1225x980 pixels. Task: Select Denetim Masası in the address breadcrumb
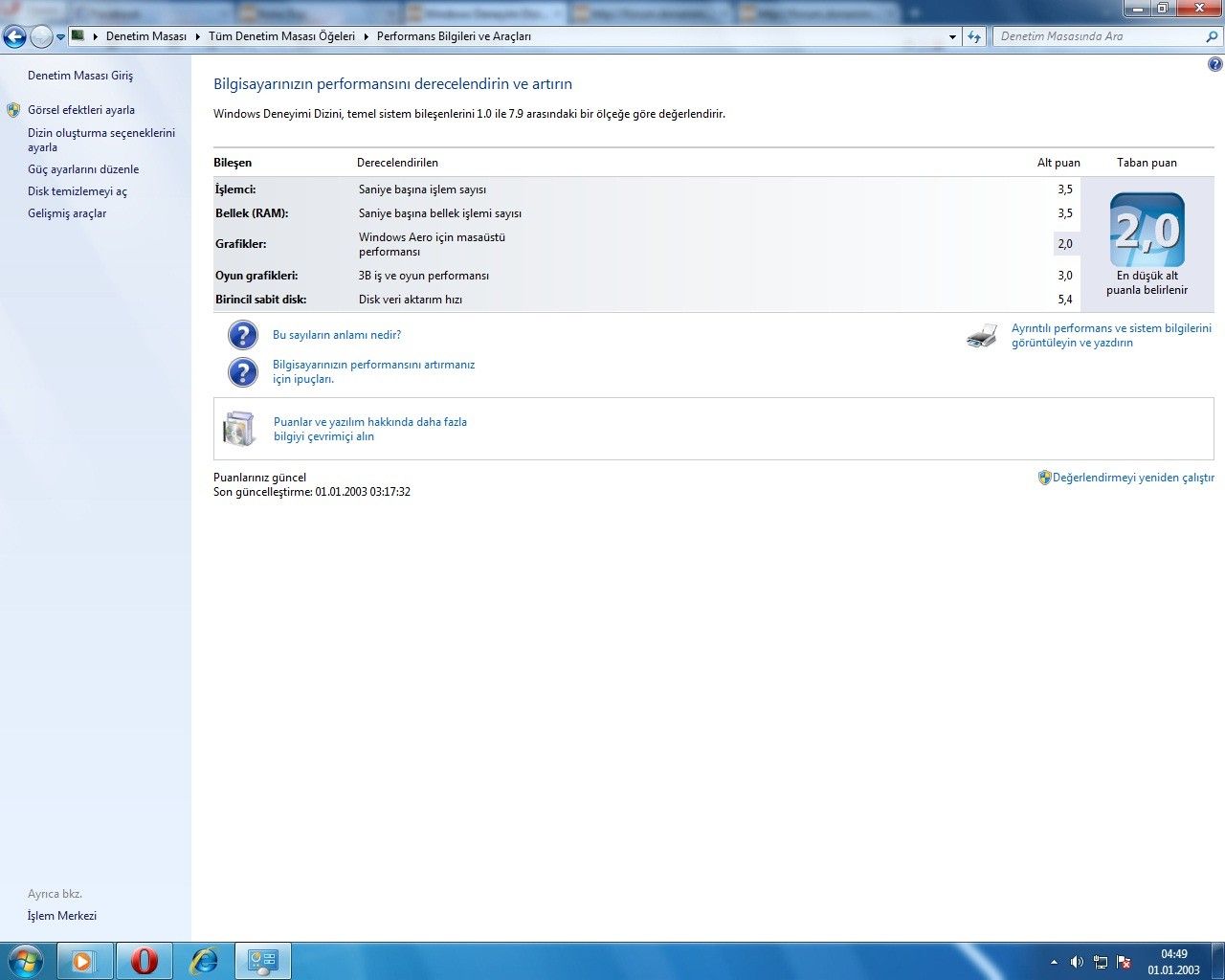146,36
